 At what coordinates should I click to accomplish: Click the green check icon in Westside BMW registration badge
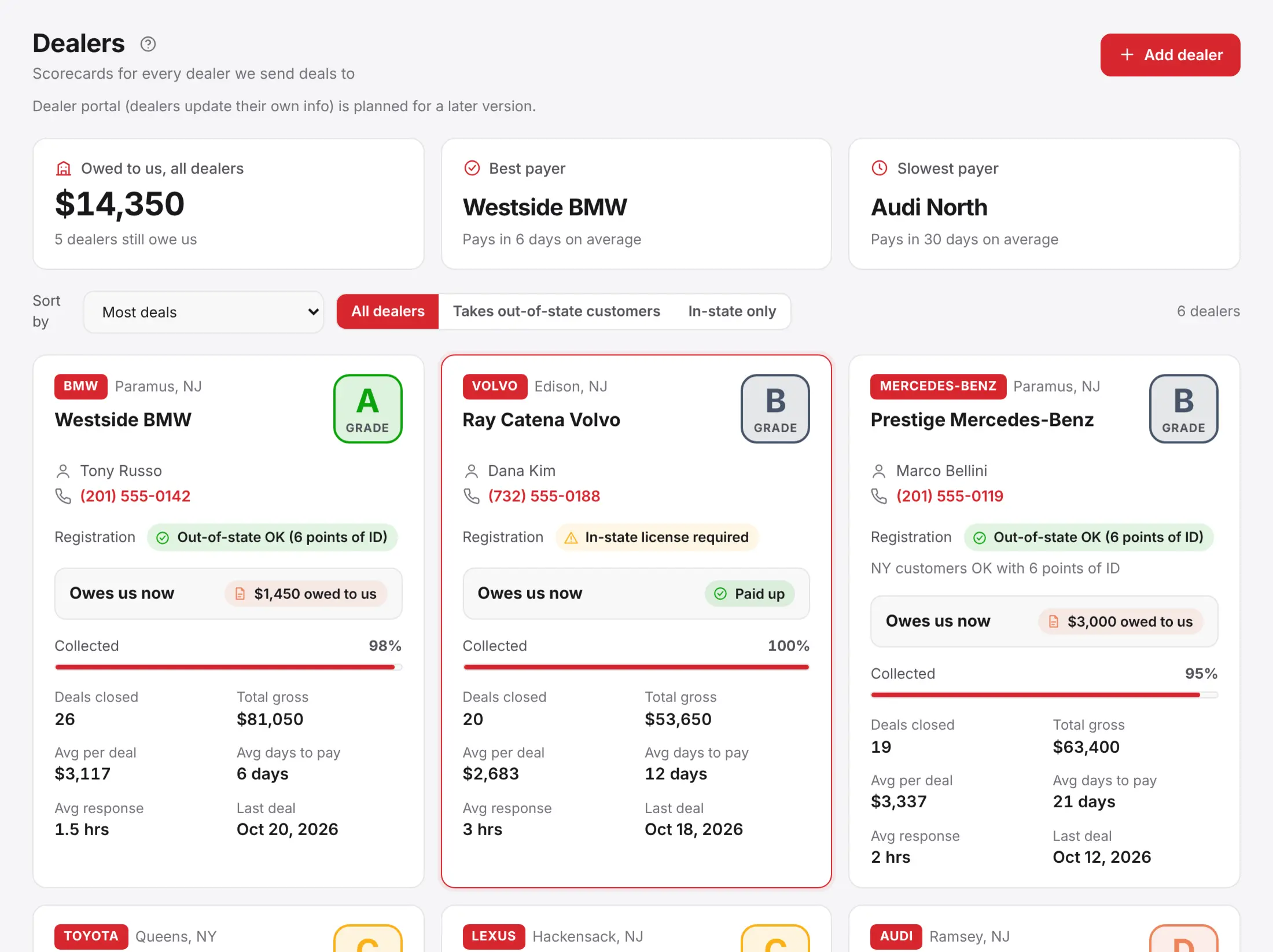[163, 538]
